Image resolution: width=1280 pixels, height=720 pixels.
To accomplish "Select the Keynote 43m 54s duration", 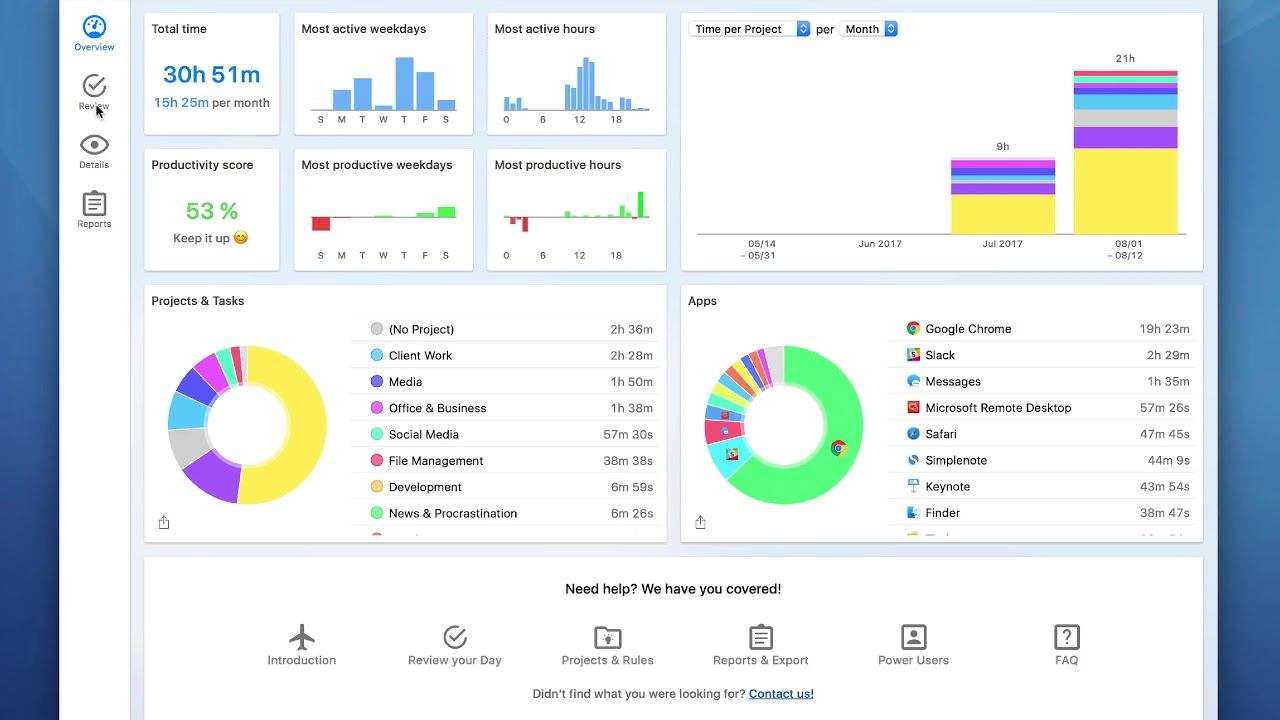I will click(1164, 487).
